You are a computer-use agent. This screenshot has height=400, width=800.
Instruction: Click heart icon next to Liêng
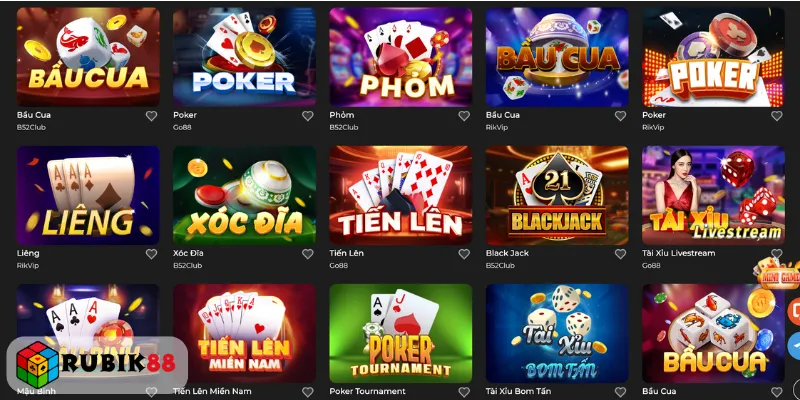click(x=152, y=254)
